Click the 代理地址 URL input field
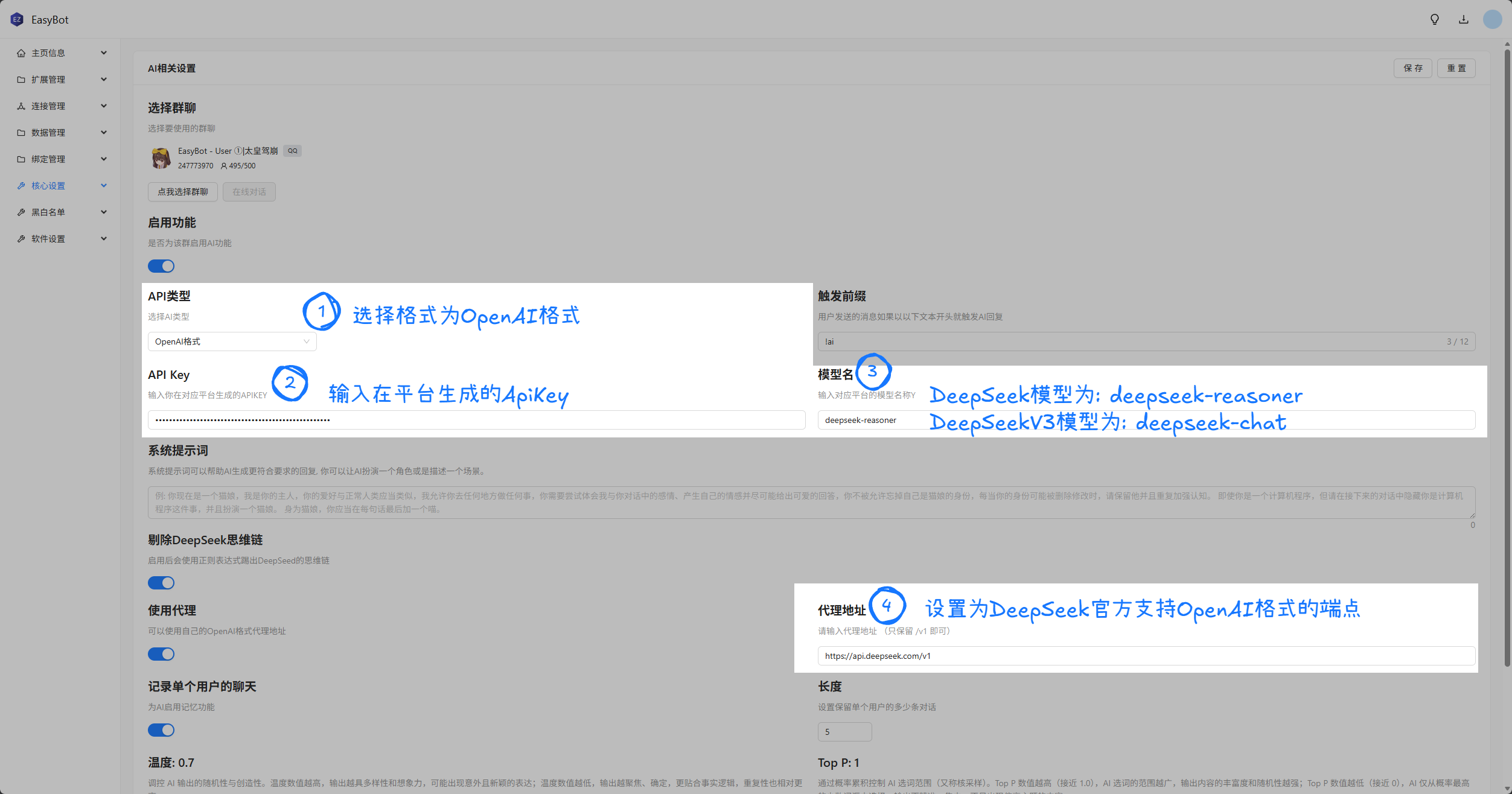This screenshot has height=794, width=1512. click(x=1146, y=656)
